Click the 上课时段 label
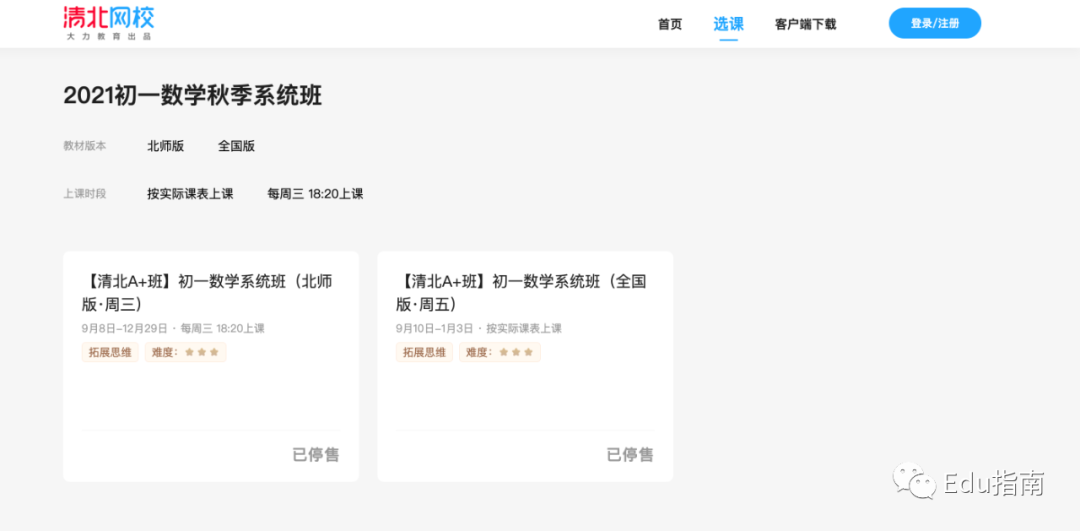This screenshot has height=531, width=1080. click(x=85, y=194)
